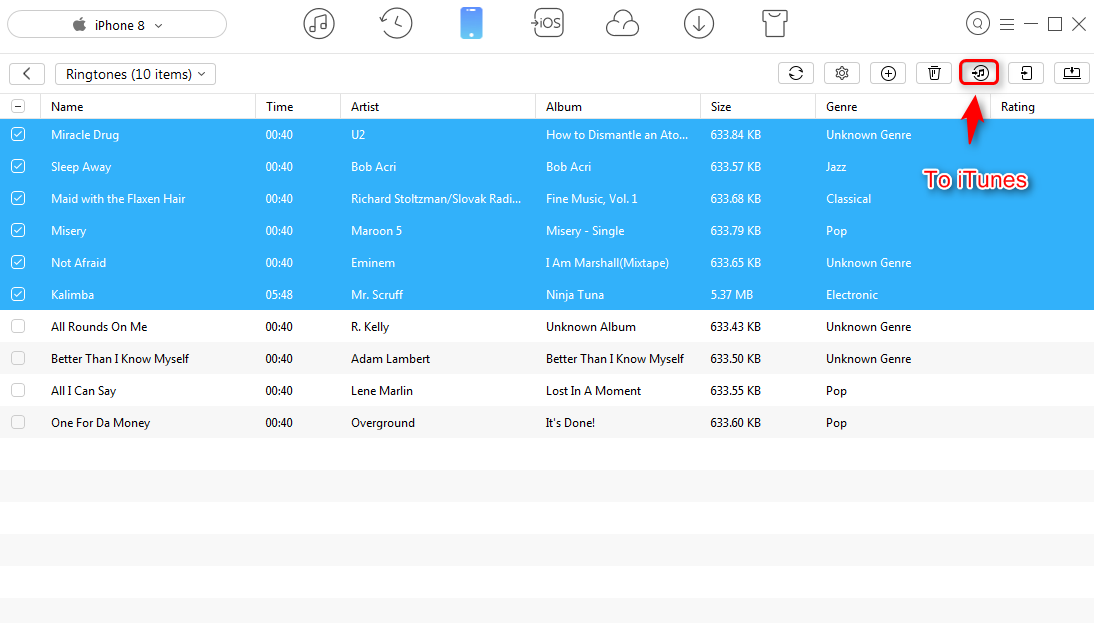1094x623 pixels.
Task: Click artist Eminem cell
Action: [373, 263]
